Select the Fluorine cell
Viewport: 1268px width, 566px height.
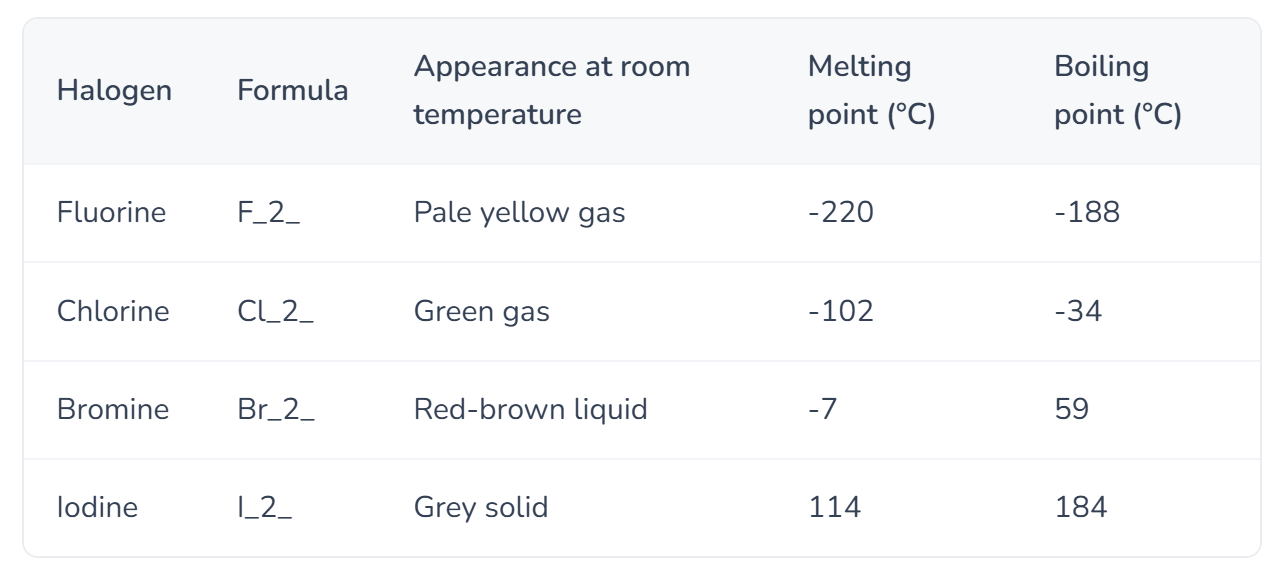pos(111,213)
